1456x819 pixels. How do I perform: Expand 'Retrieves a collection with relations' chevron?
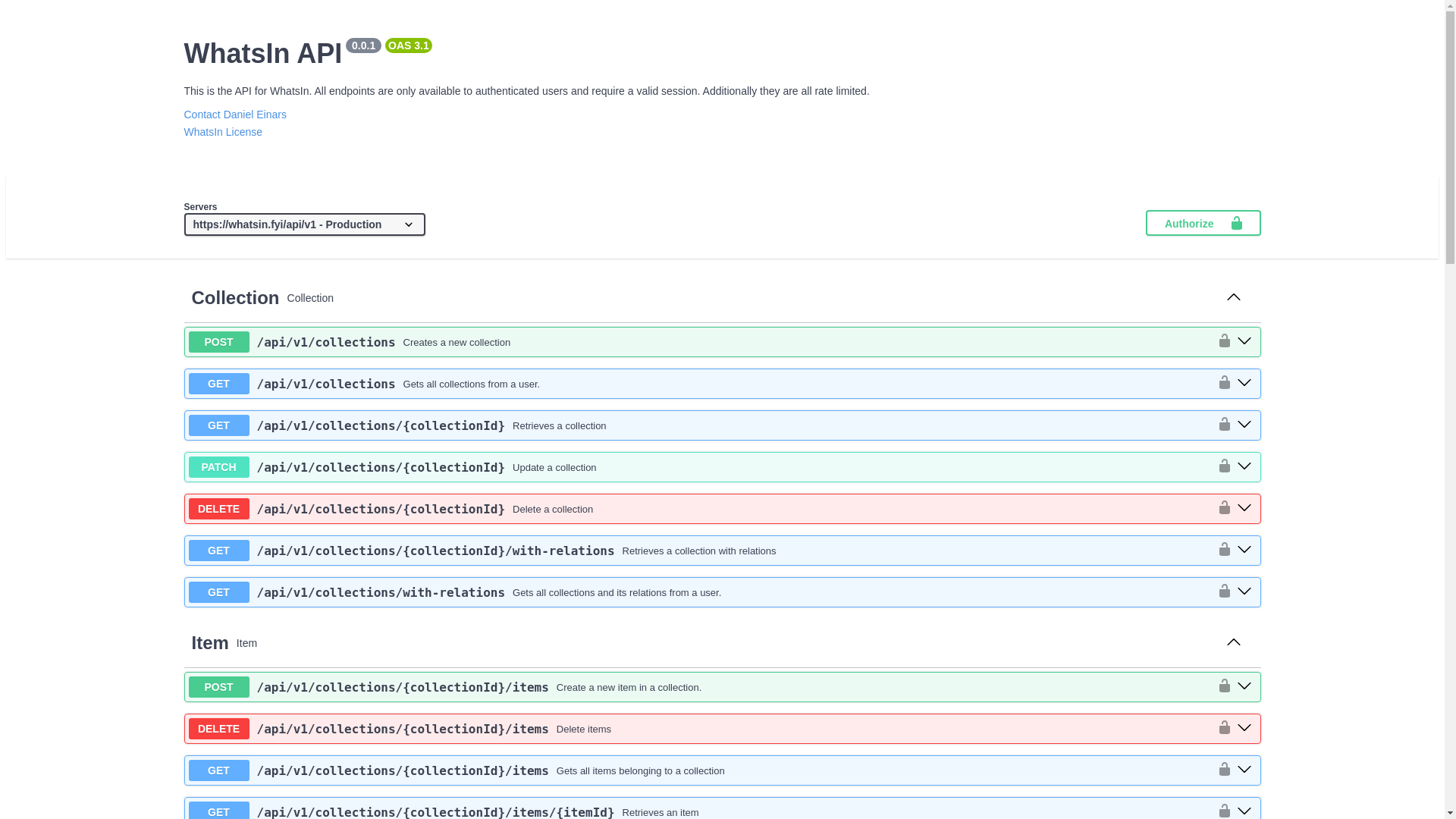coord(1244,550)
